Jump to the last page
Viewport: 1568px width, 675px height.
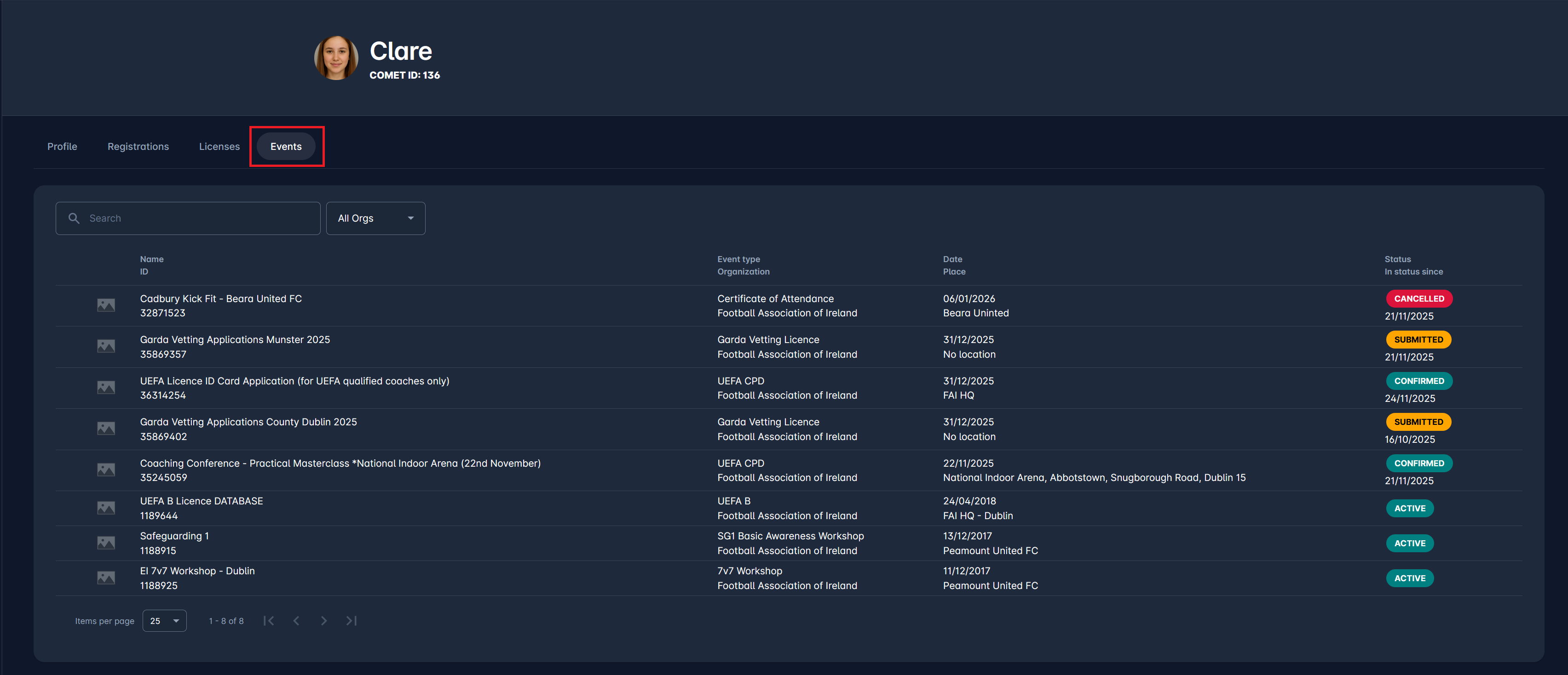351,621
